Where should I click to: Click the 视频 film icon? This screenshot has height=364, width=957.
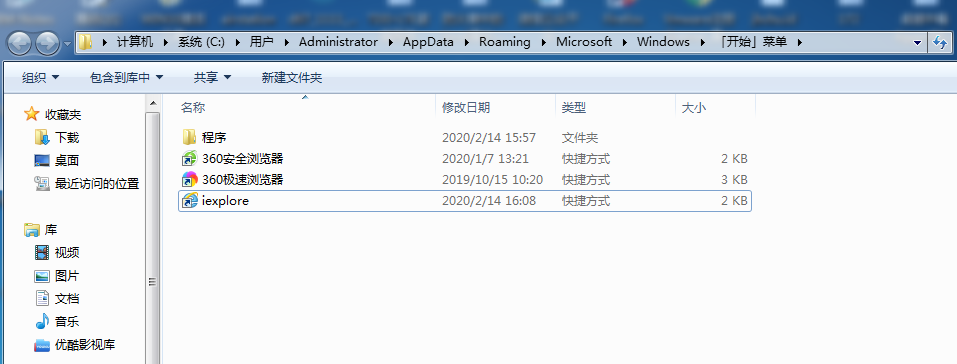tap(42, 252)
